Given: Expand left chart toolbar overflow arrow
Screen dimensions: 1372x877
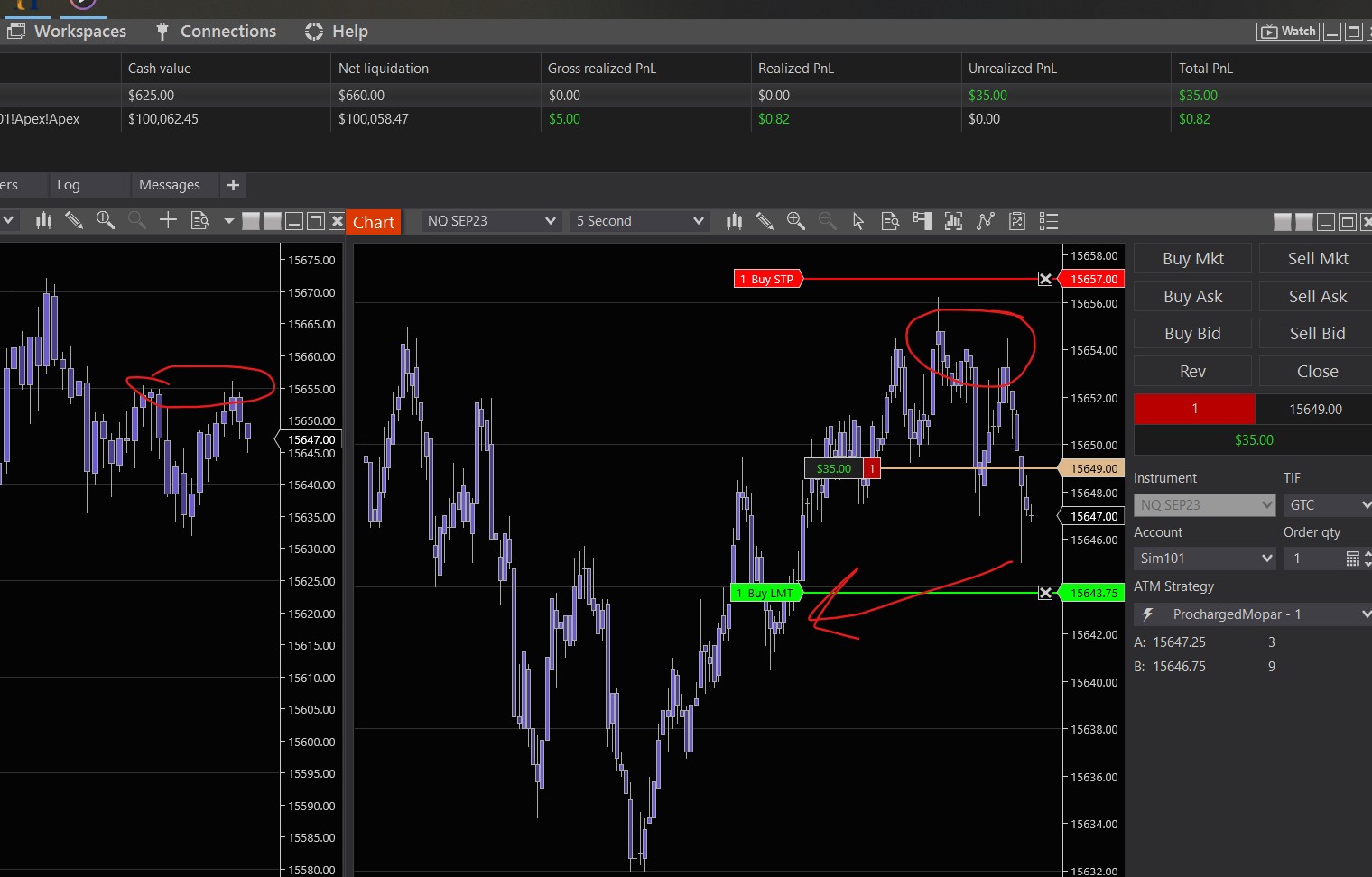Looking at the screenshot, I should (x=228, y=221).
